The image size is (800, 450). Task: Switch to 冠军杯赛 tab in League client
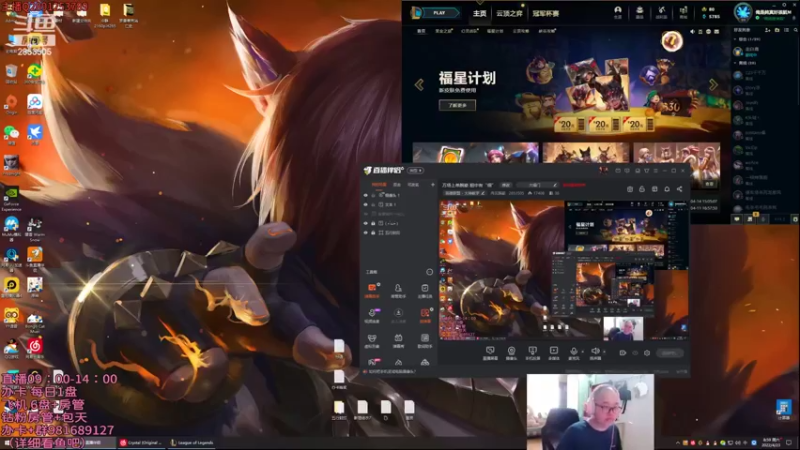pos(545,13)
